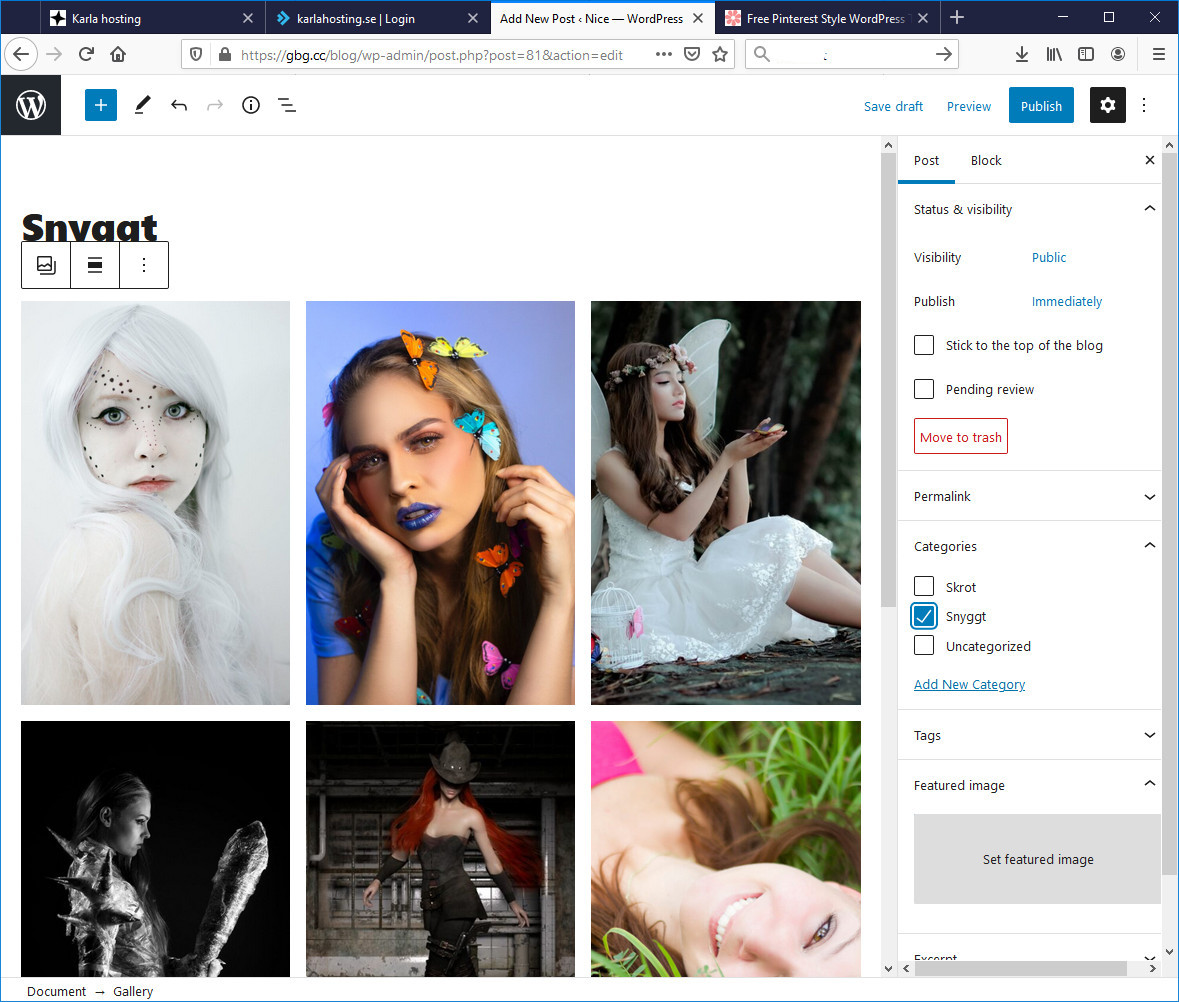The image size is (1179, 1002).
Task: View site security padlock information
Action: (224, 54)
